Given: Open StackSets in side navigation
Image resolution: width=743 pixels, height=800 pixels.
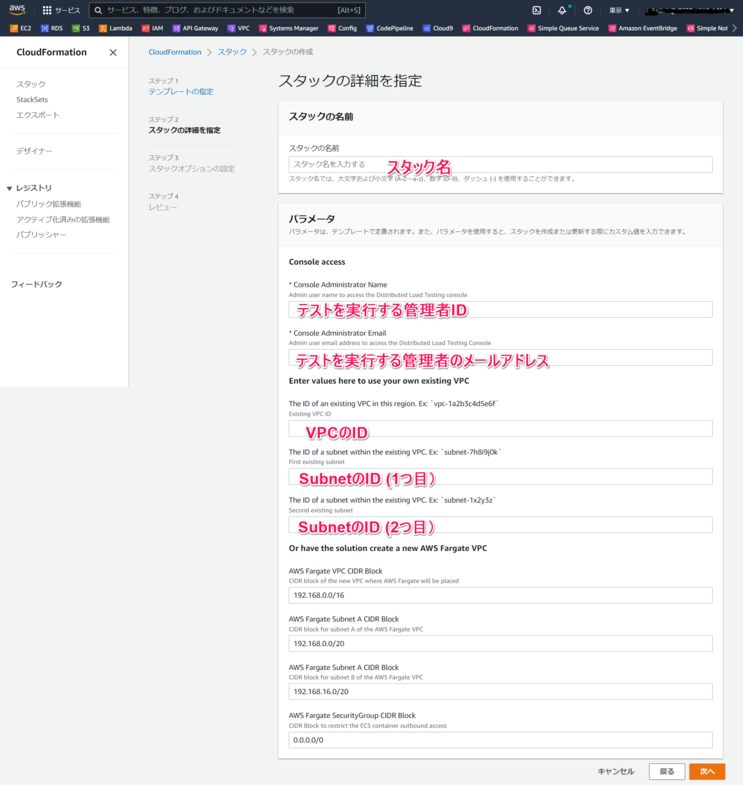Looking at the screenshot, I should (x=32, y=99).
